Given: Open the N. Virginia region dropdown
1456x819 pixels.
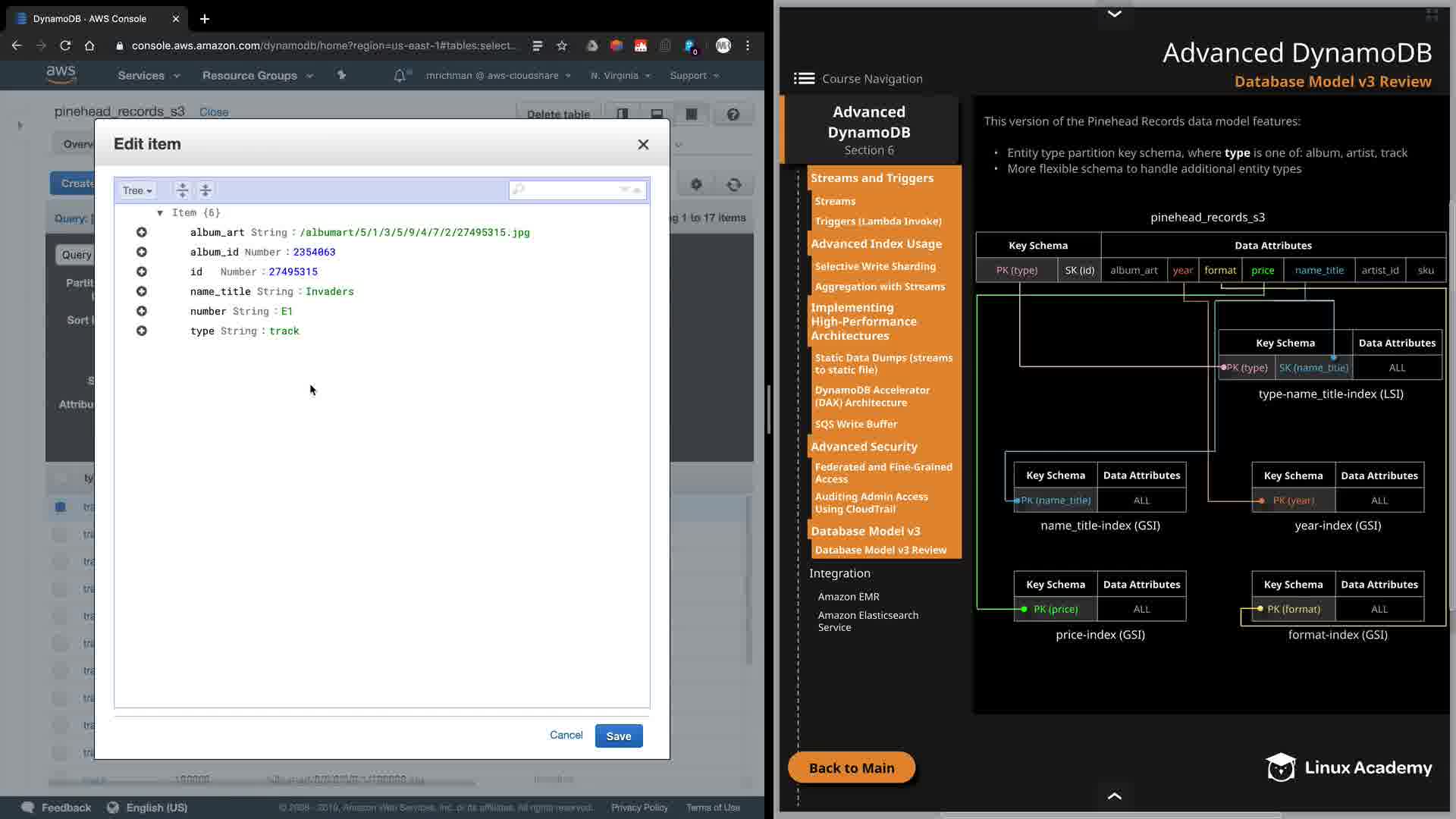Looking at the screenshot, I should pyautogui.click(x=620, y=76).
